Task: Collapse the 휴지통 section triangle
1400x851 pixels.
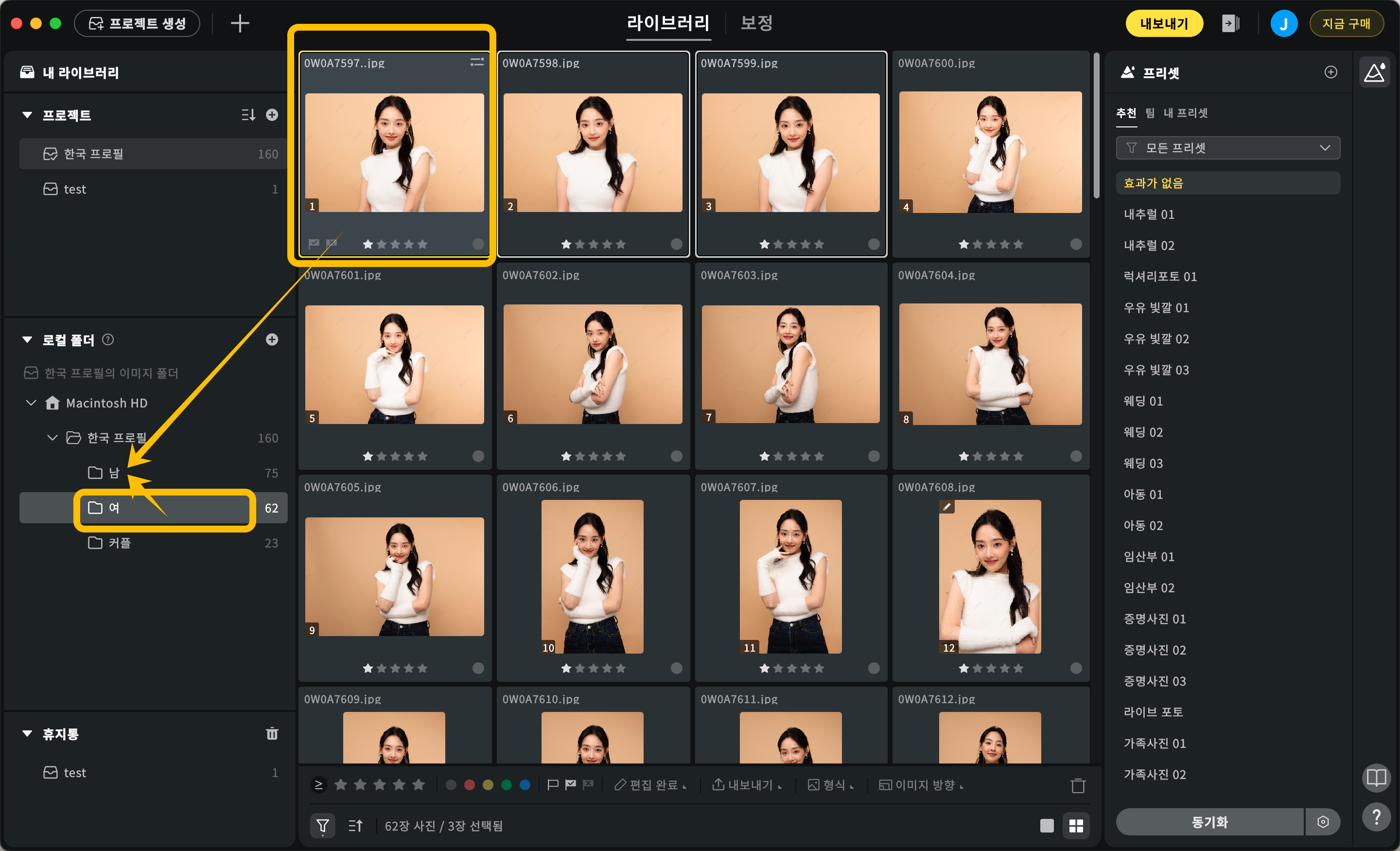Action: (27, 733)
